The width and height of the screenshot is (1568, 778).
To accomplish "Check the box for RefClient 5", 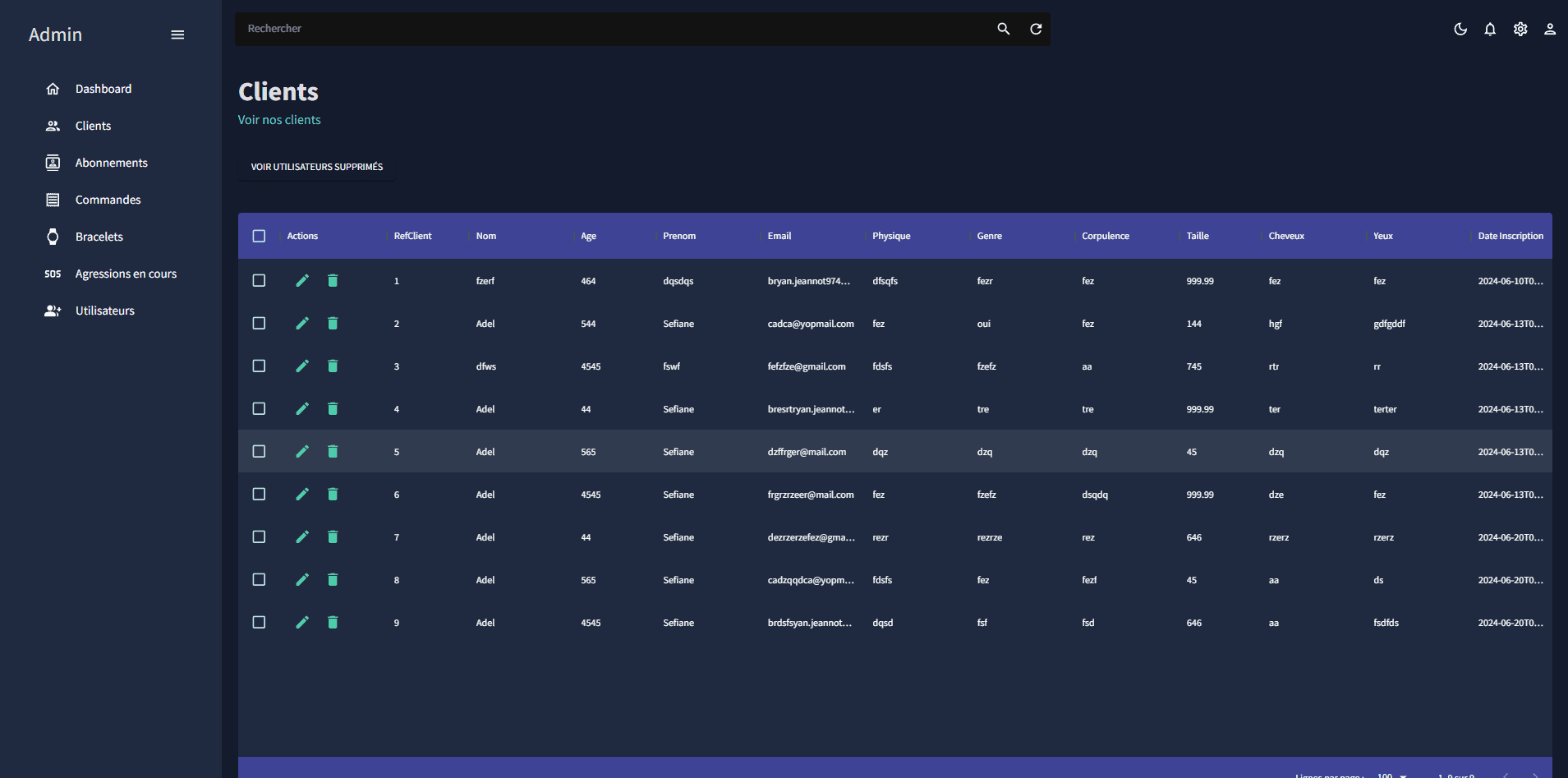I will click(x=259, y=451).
